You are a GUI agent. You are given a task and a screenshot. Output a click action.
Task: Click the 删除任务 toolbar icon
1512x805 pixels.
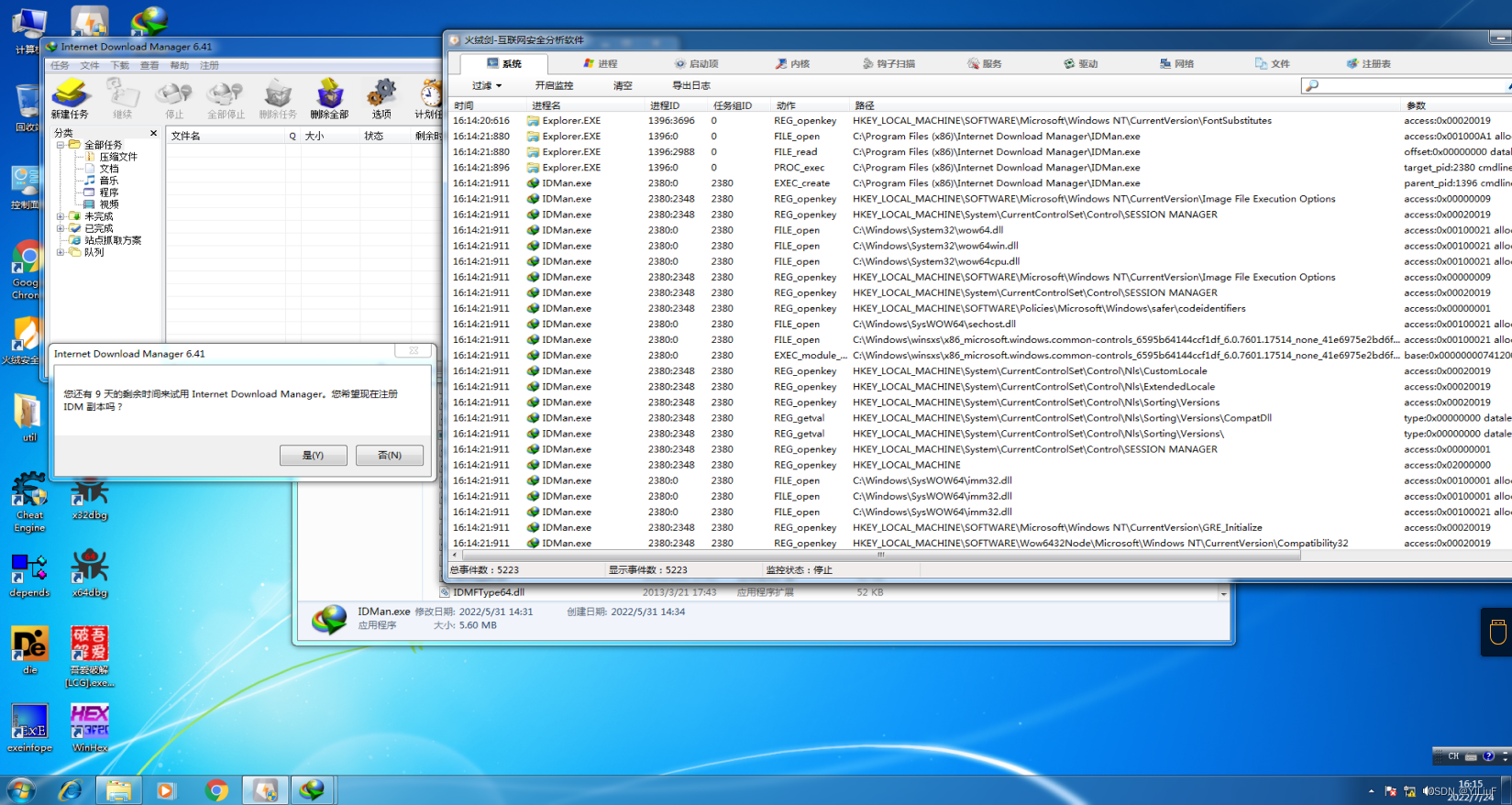click(278, 98)
